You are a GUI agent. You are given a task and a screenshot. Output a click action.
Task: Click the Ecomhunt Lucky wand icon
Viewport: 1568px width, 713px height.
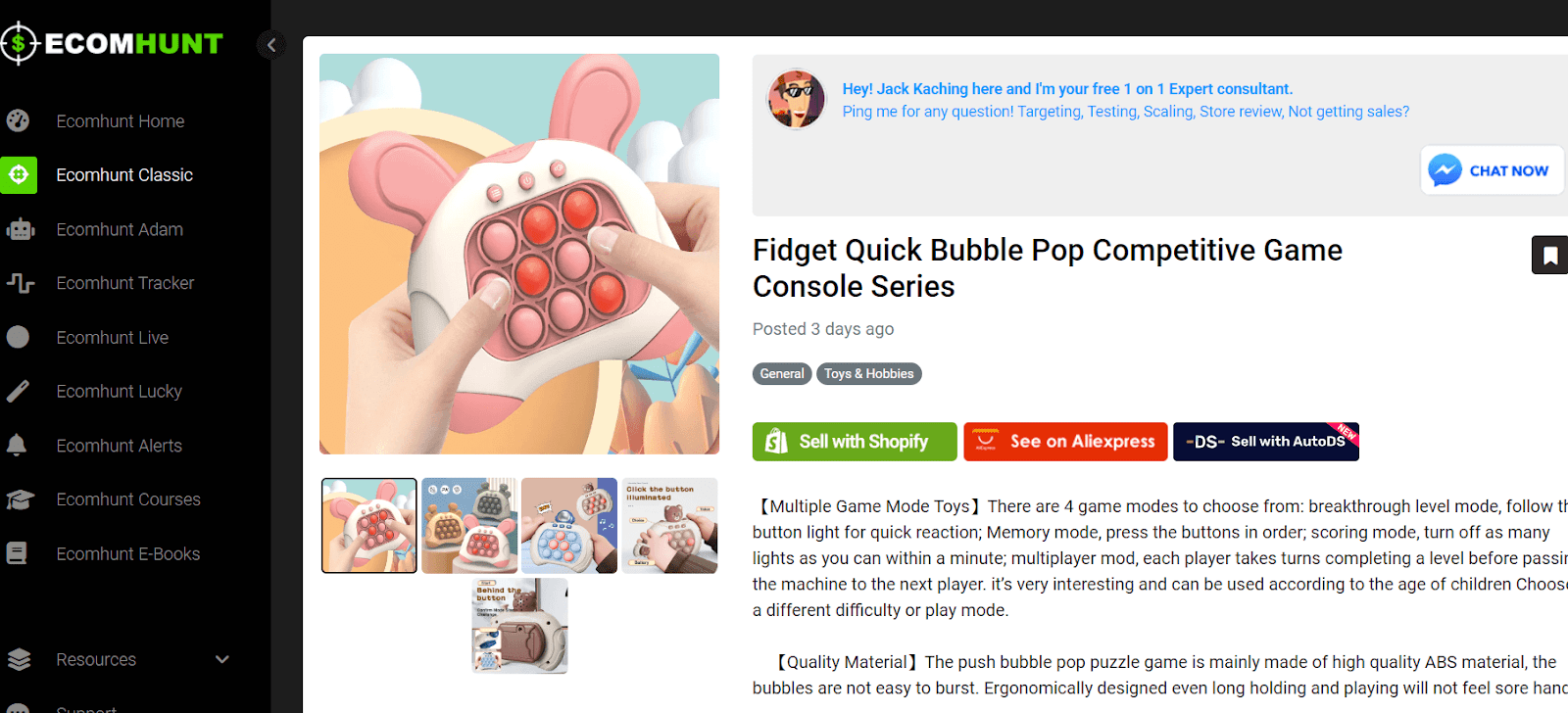pos(19,392)
